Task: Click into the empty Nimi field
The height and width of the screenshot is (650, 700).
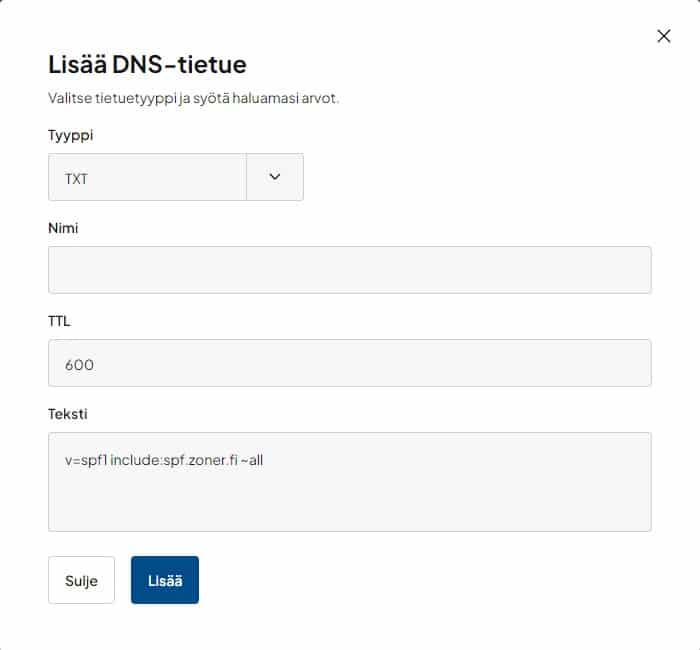Action: point(350,270)
